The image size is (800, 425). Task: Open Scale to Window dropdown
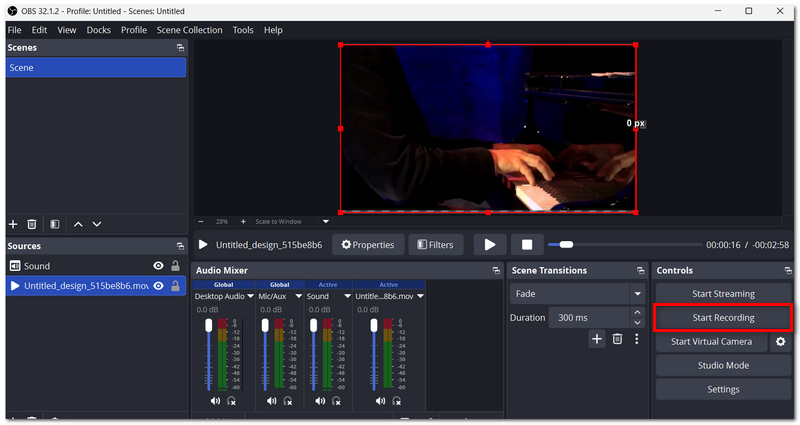pos(326,221)
